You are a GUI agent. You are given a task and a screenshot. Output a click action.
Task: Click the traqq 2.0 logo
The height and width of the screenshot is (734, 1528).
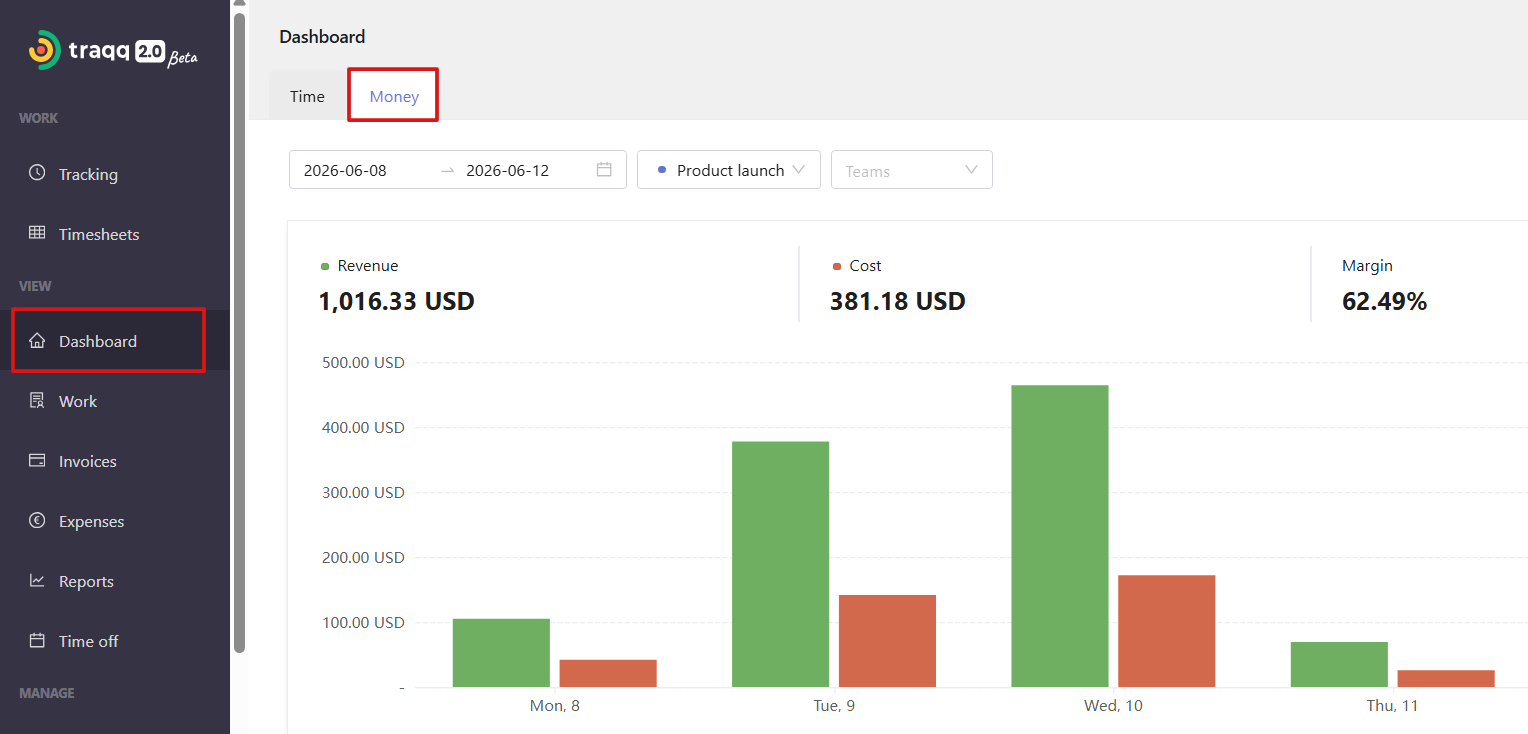point(113,51)
